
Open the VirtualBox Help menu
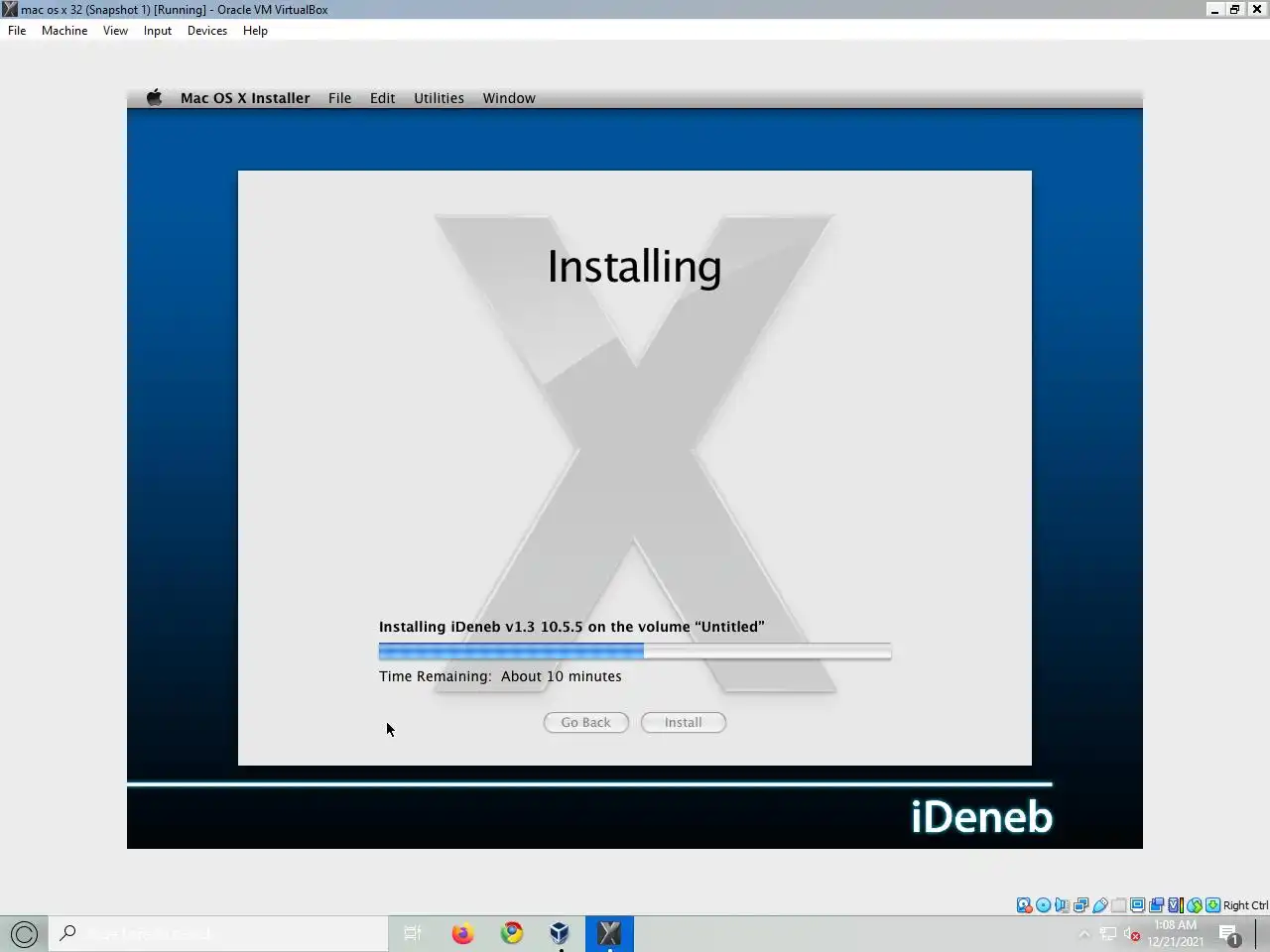coord(255,31)
